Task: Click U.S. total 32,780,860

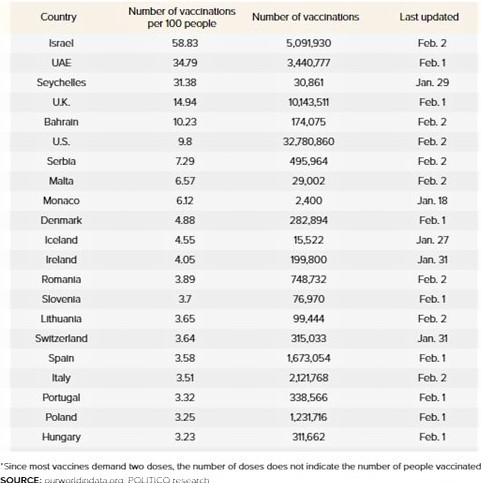Action: click(x=309, y=142)
